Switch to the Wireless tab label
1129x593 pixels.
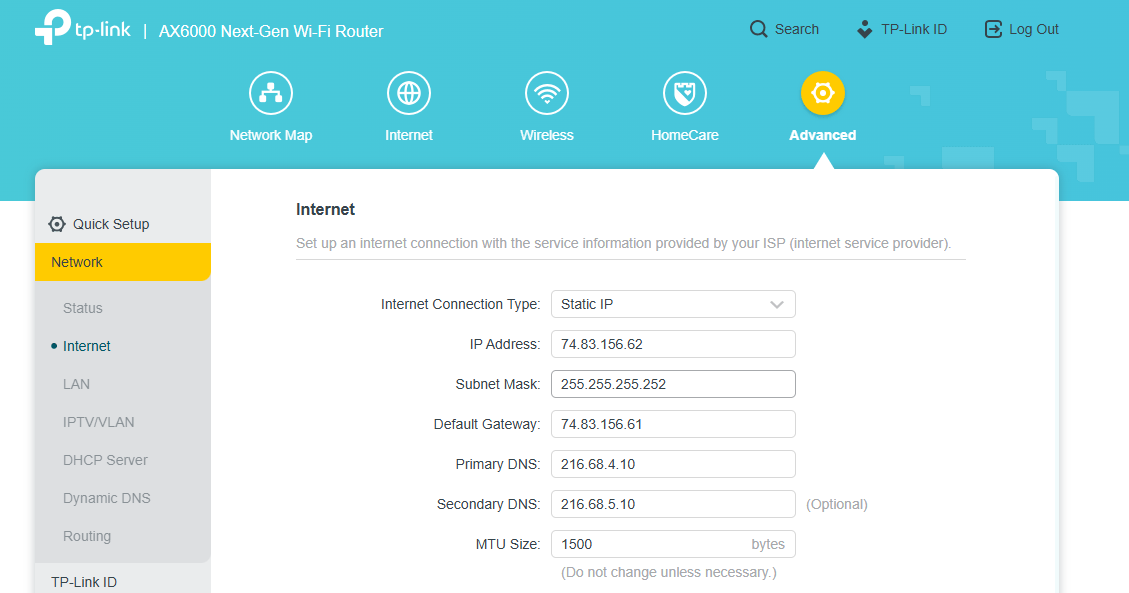click(x=547, y=135)
